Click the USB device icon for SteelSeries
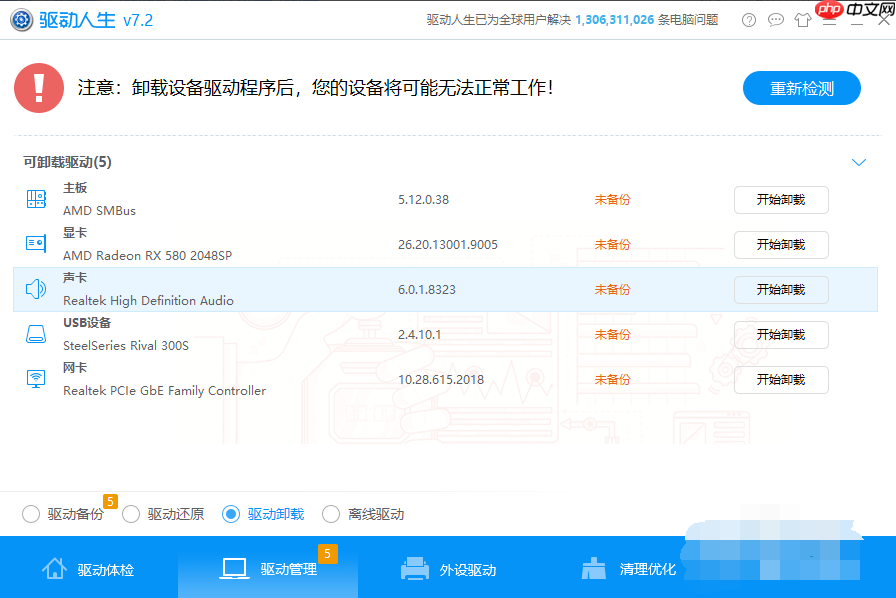Image resolution: width=896 pixels, height=598 pixels. (x=36, y=334)
